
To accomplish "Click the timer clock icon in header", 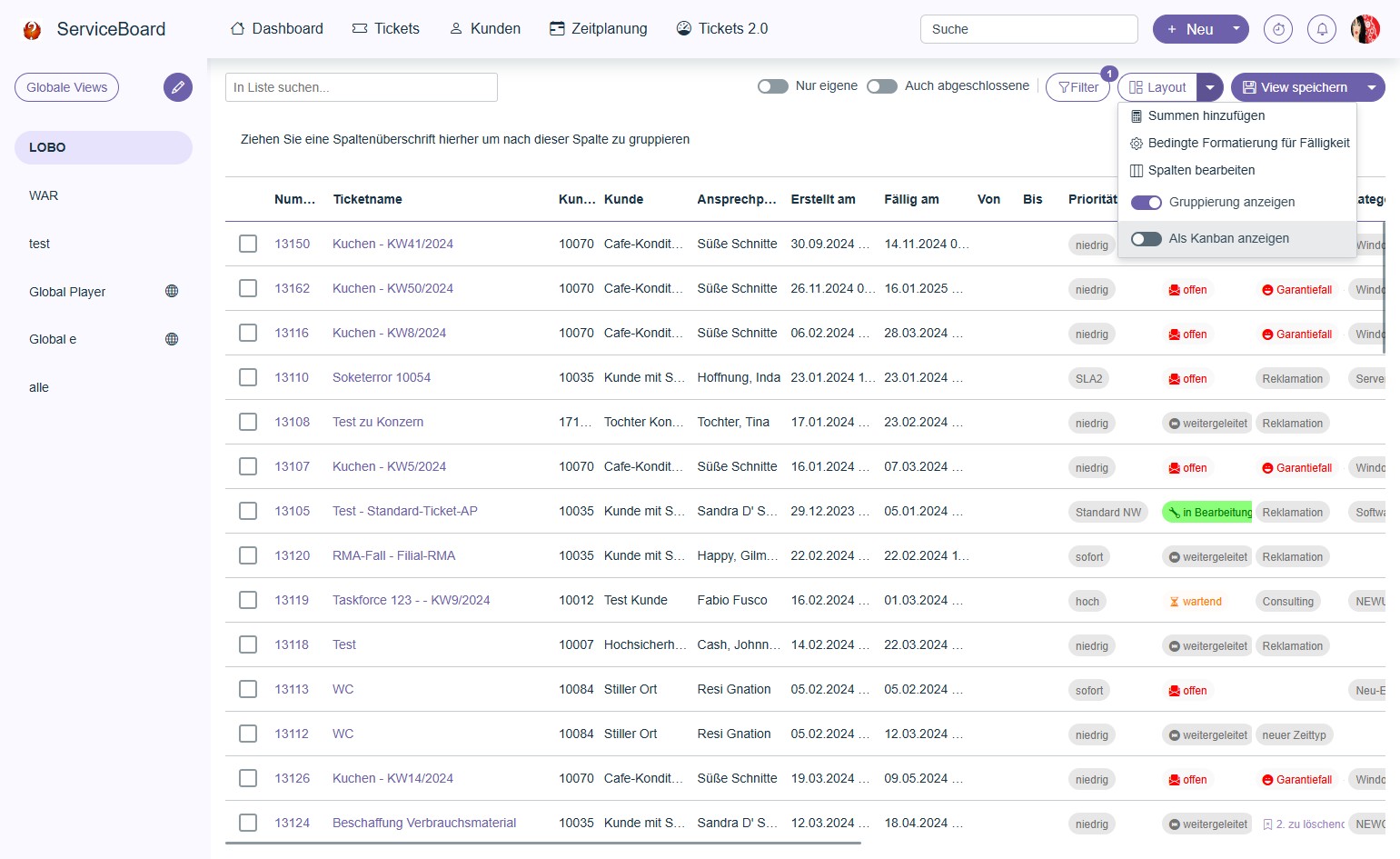I will [x=1278, y=29].
